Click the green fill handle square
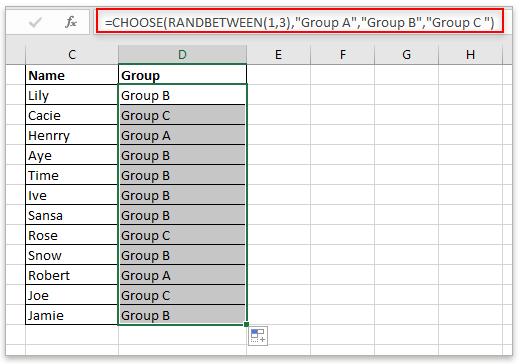This screenshot has height=364, width=520. click(246, 324)
